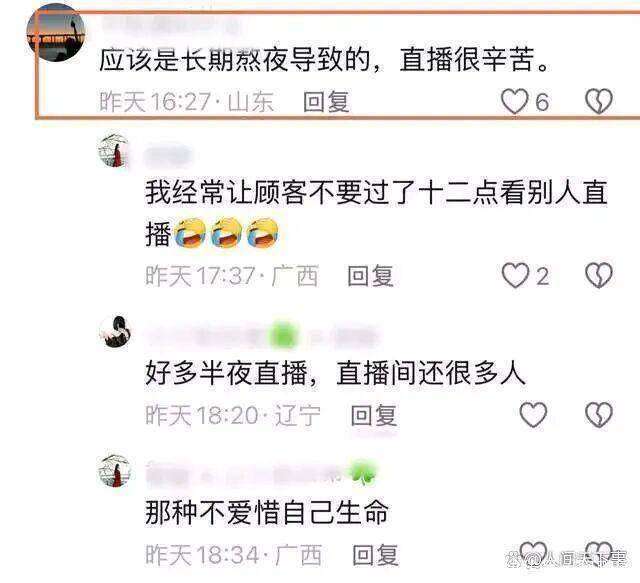
Task: Reply to the 18:34 Guangxi comment
Action: tap(375, 555)
